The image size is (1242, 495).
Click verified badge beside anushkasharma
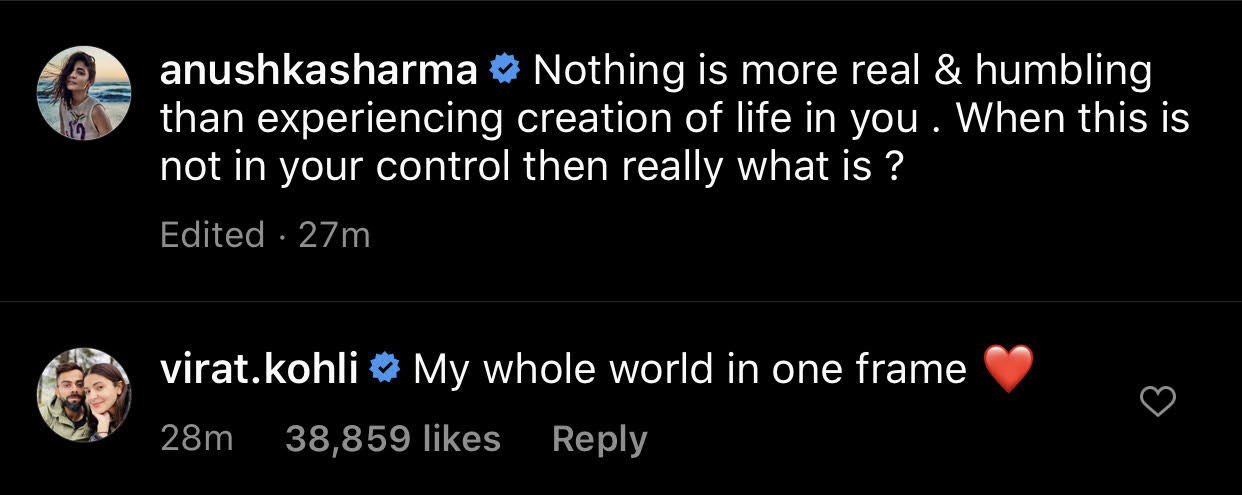point(505,73)
